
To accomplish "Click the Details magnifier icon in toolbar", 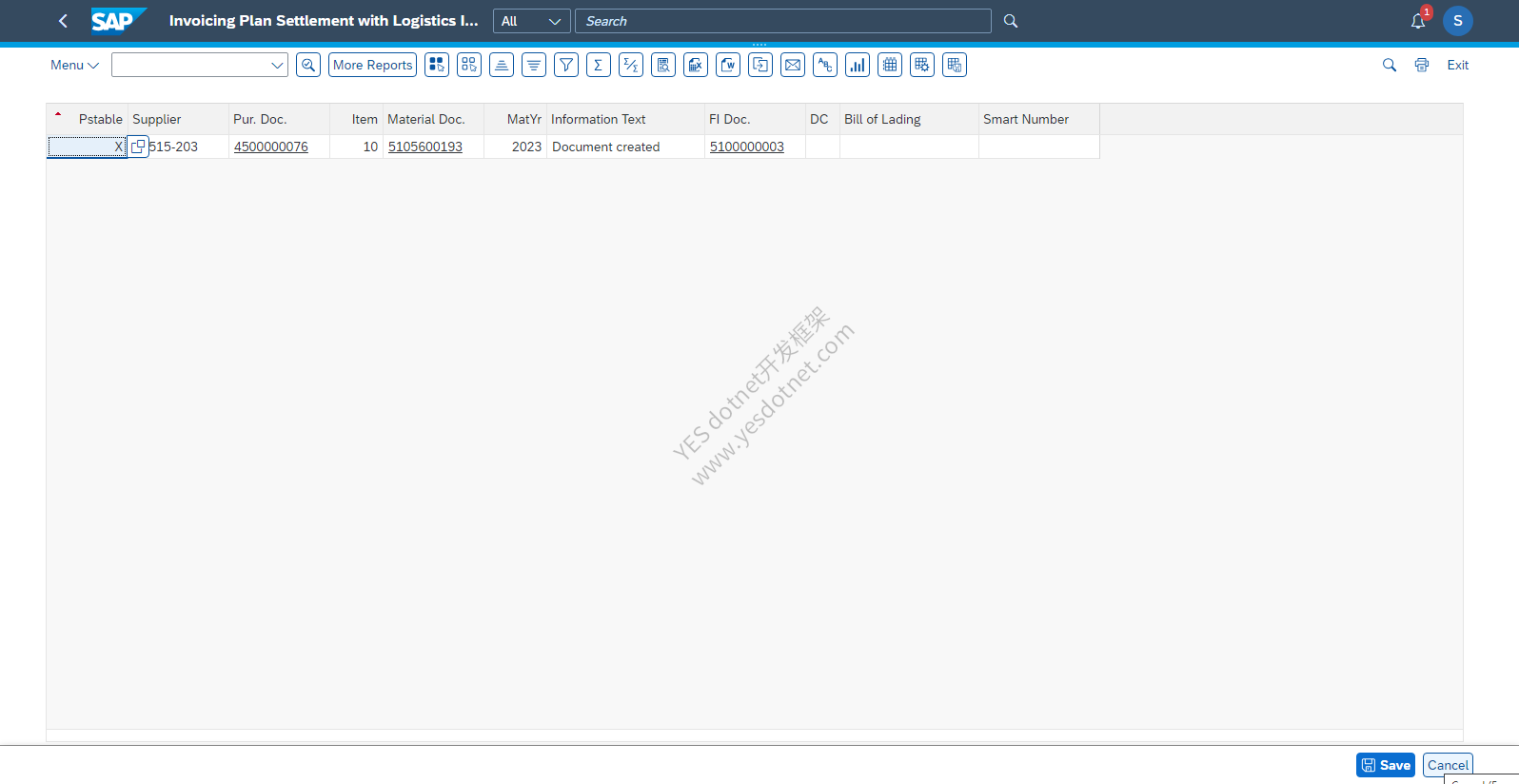I will point(308,65).
